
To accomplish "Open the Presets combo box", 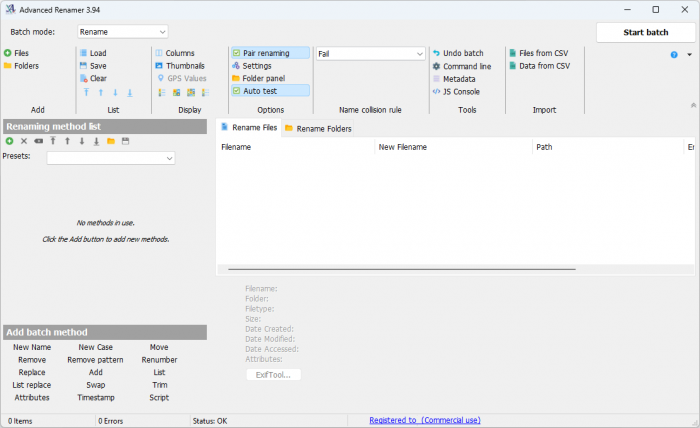I will [110, 157].
